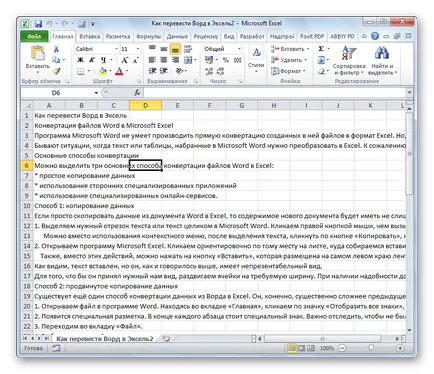Start macro recording from status bar
The height and width of the screenshot is (374, 434).
pyautogui.click(x=56, y=348)
